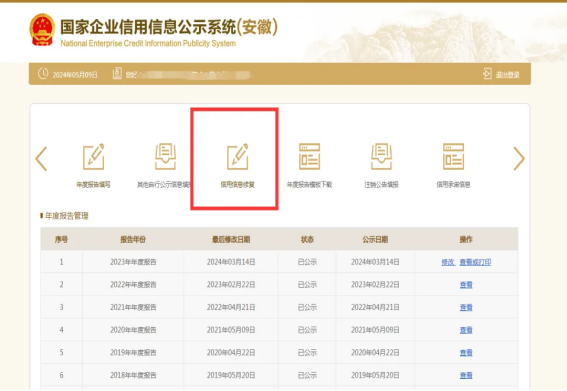Click the user profile icon in gold bar

tap(117, 73)
